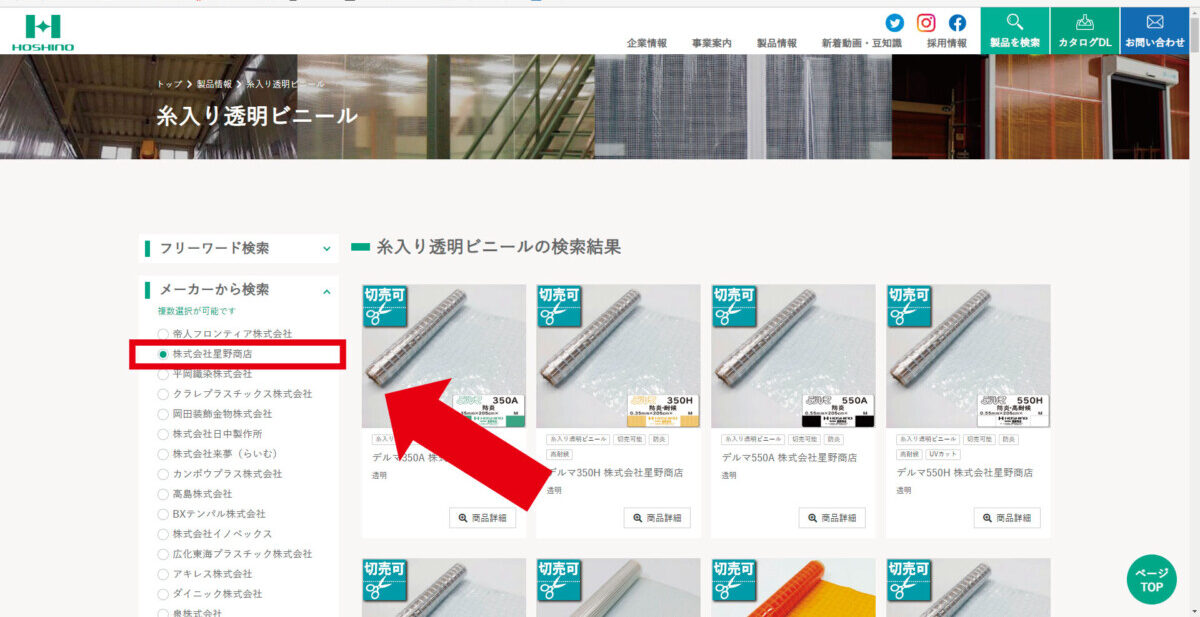1200x617 pixels.
Task: Select the 岡田装飾金物株式会社 maker option
Action: pos(215,413)
